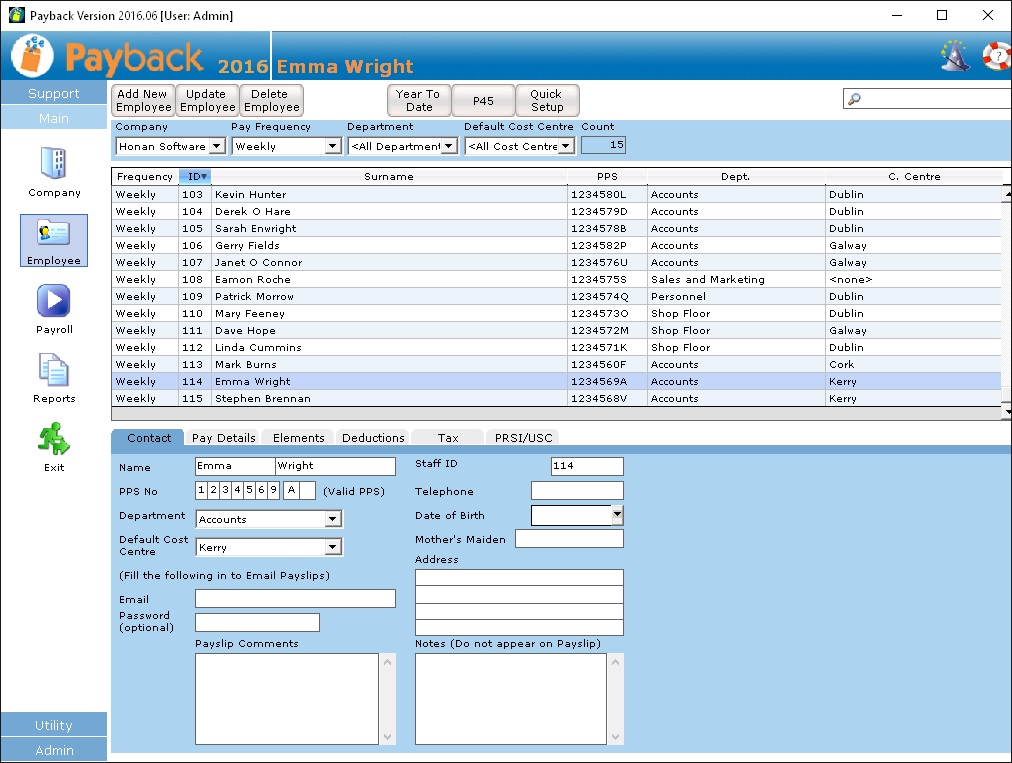Expand the Date of Birth dropdown
Image resolution: width=1012 pixels, height=763 pixels.
tap(617, 515)
